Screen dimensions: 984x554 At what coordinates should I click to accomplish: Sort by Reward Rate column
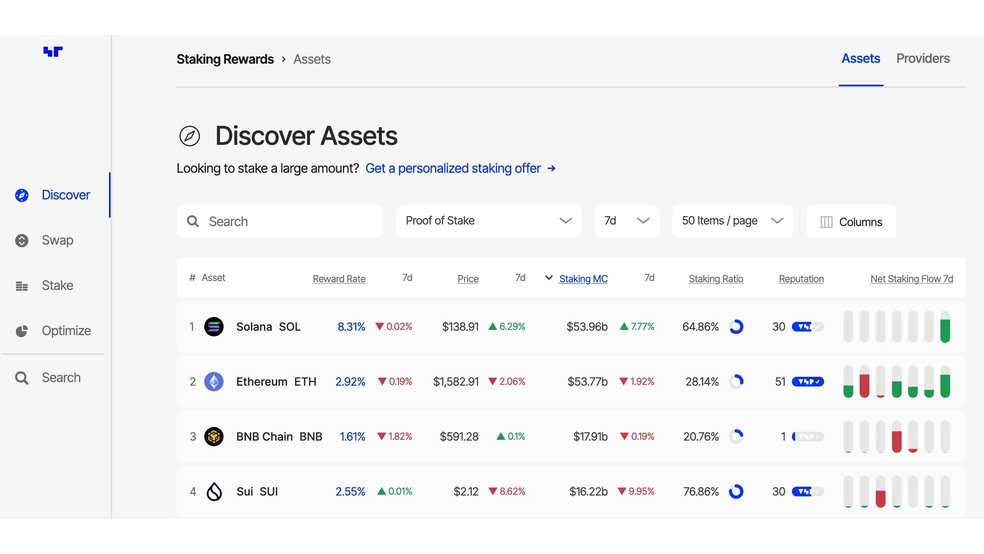pos(339,279)
